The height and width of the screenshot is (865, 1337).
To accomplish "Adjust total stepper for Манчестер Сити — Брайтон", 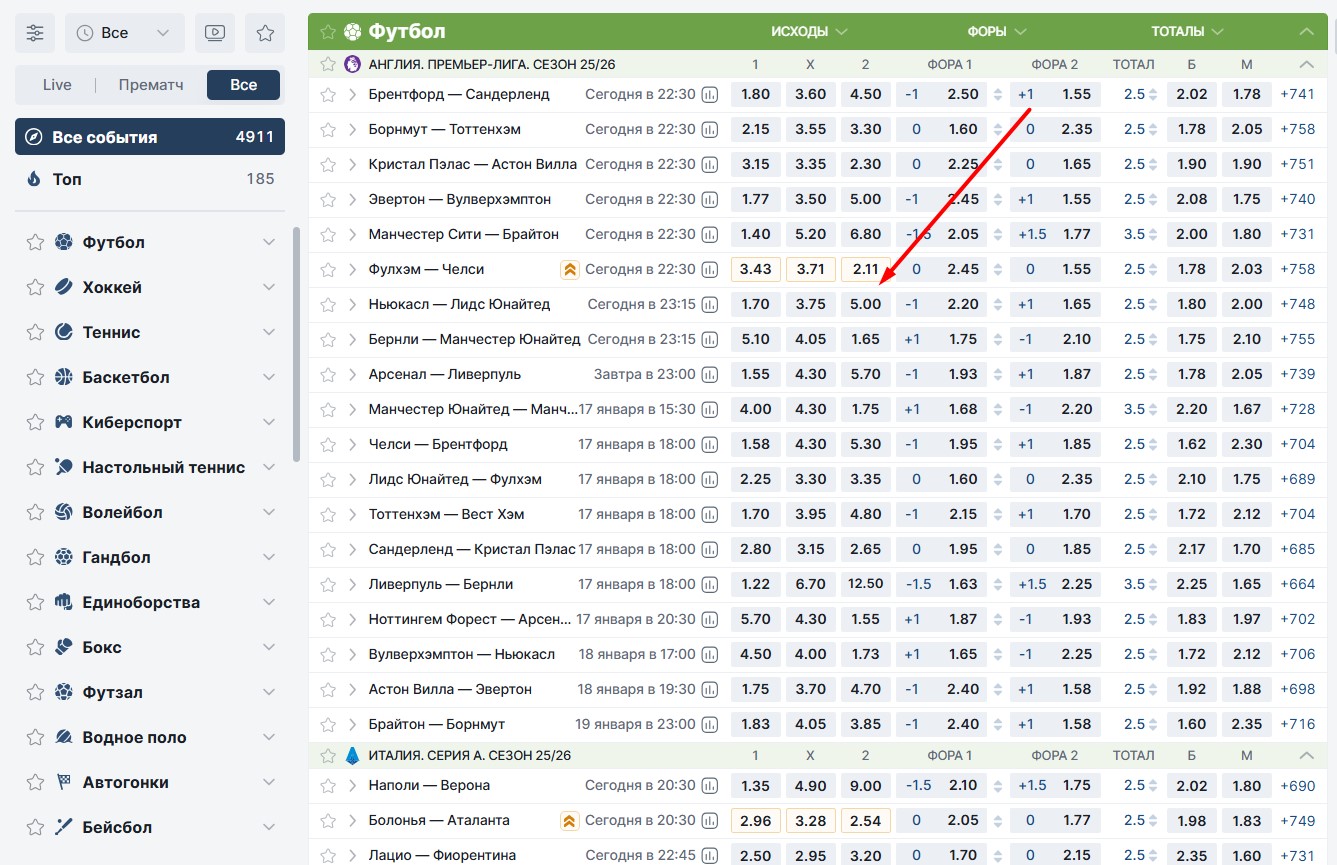I will tap(1153, 234).
